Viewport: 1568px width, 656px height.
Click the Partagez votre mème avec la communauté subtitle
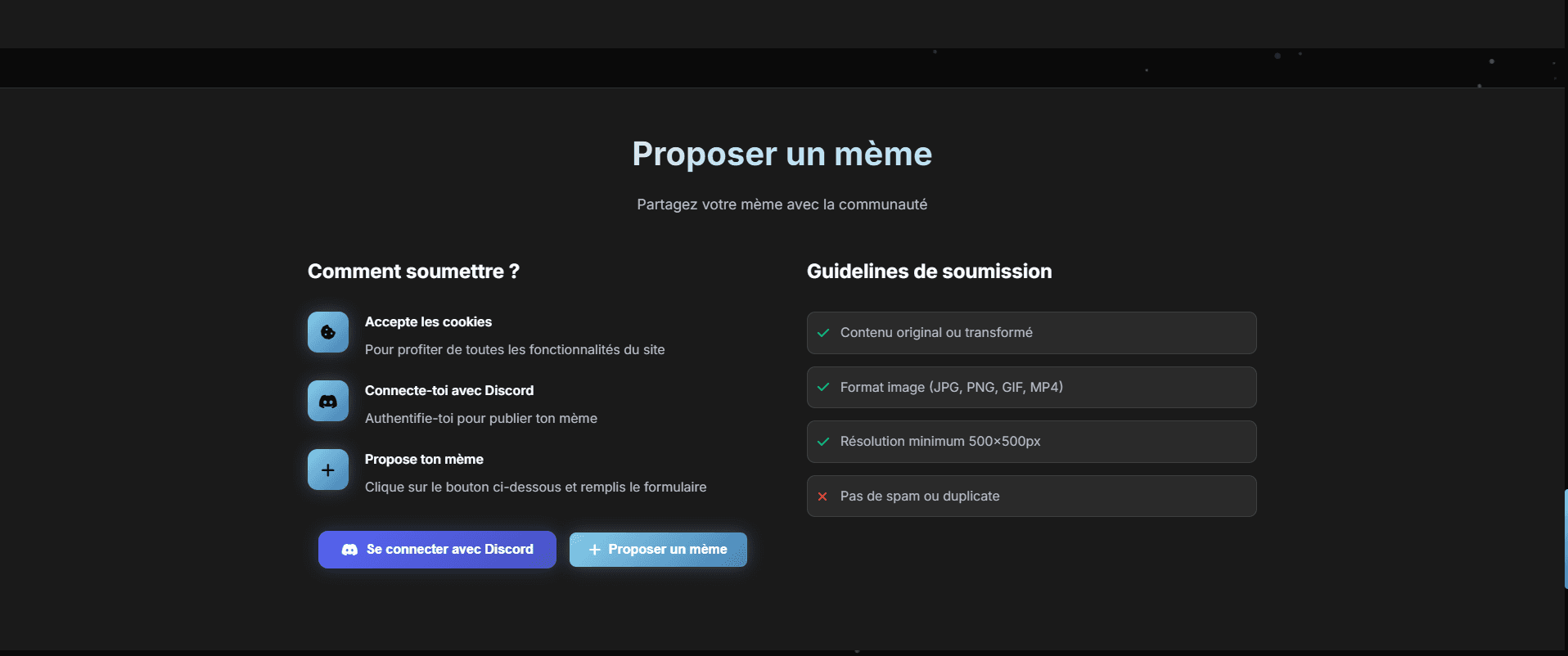point(782,204)
